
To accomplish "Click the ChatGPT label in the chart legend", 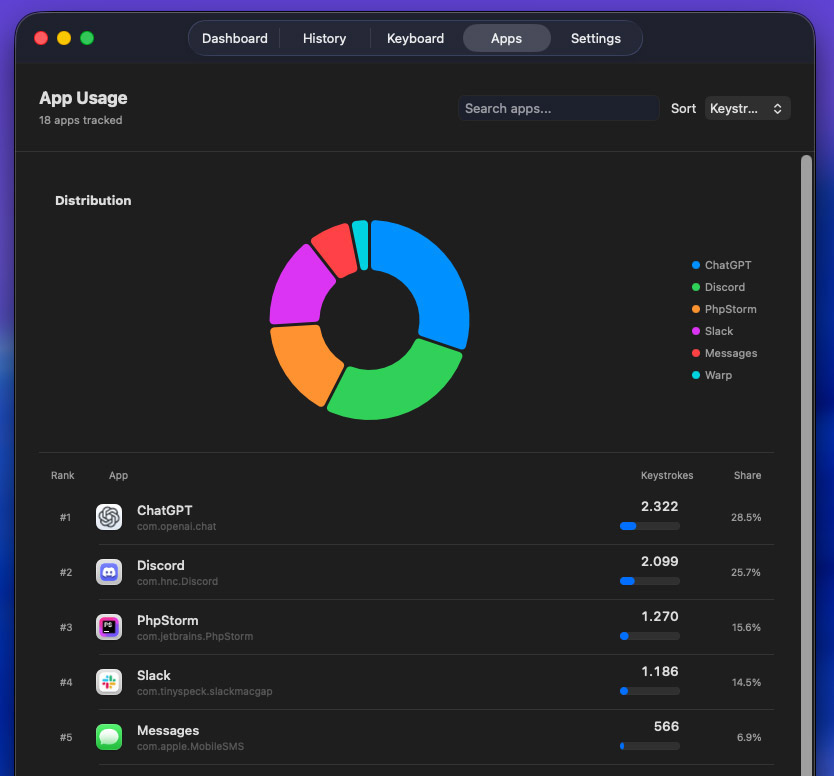I will [728, 265].
